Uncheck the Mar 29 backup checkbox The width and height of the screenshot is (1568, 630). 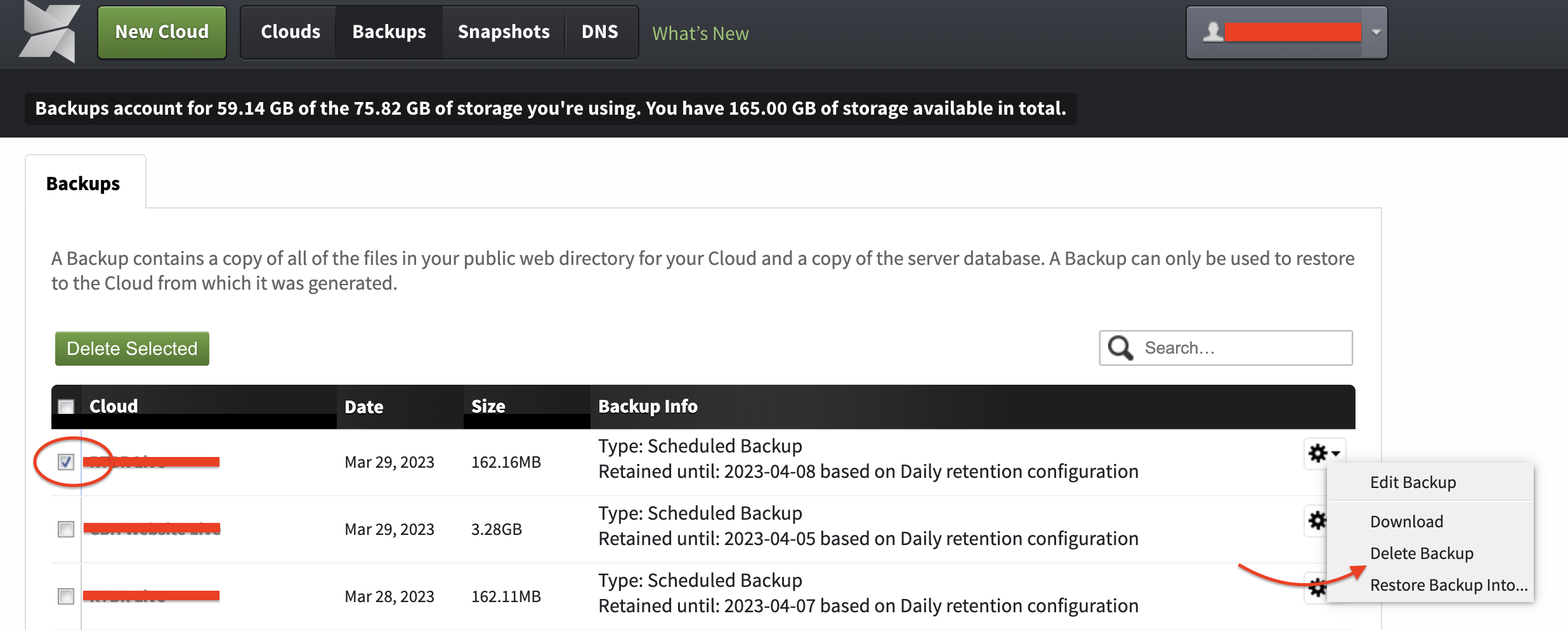[65, 461]
